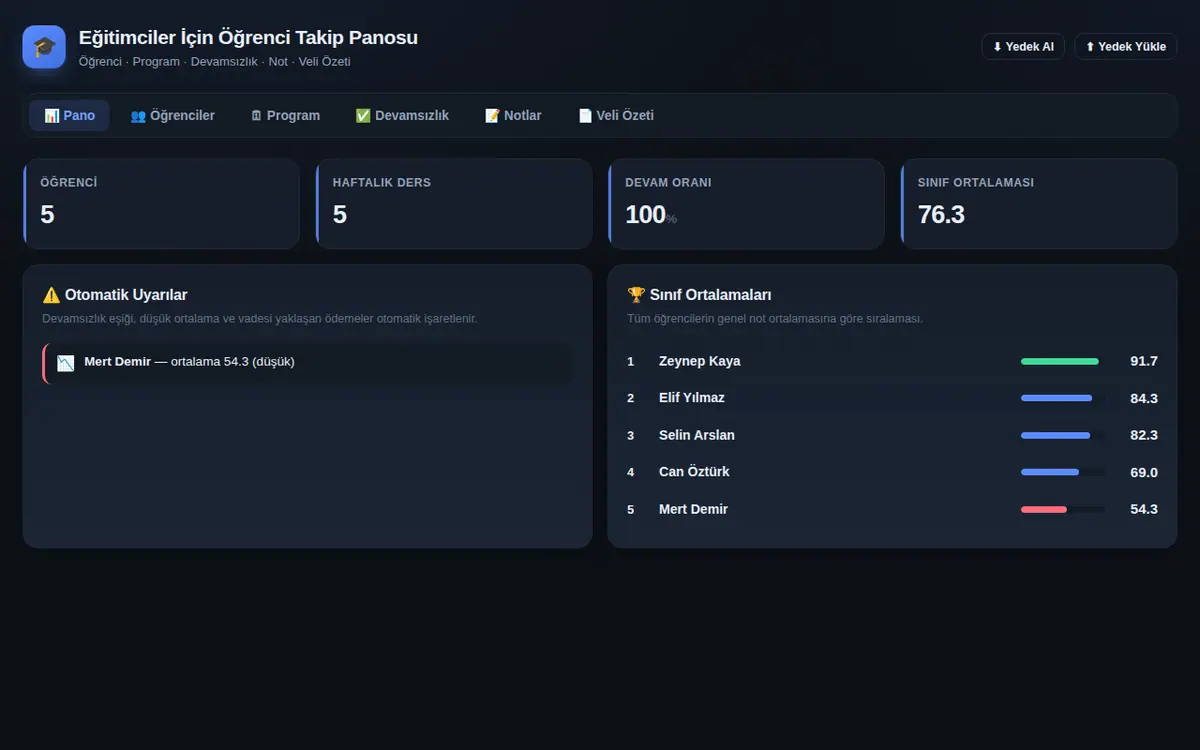This screenshot has height=750, width=1200.
Task: Switch to the Veli Özeti tab
Action: [x=616, y=116]
